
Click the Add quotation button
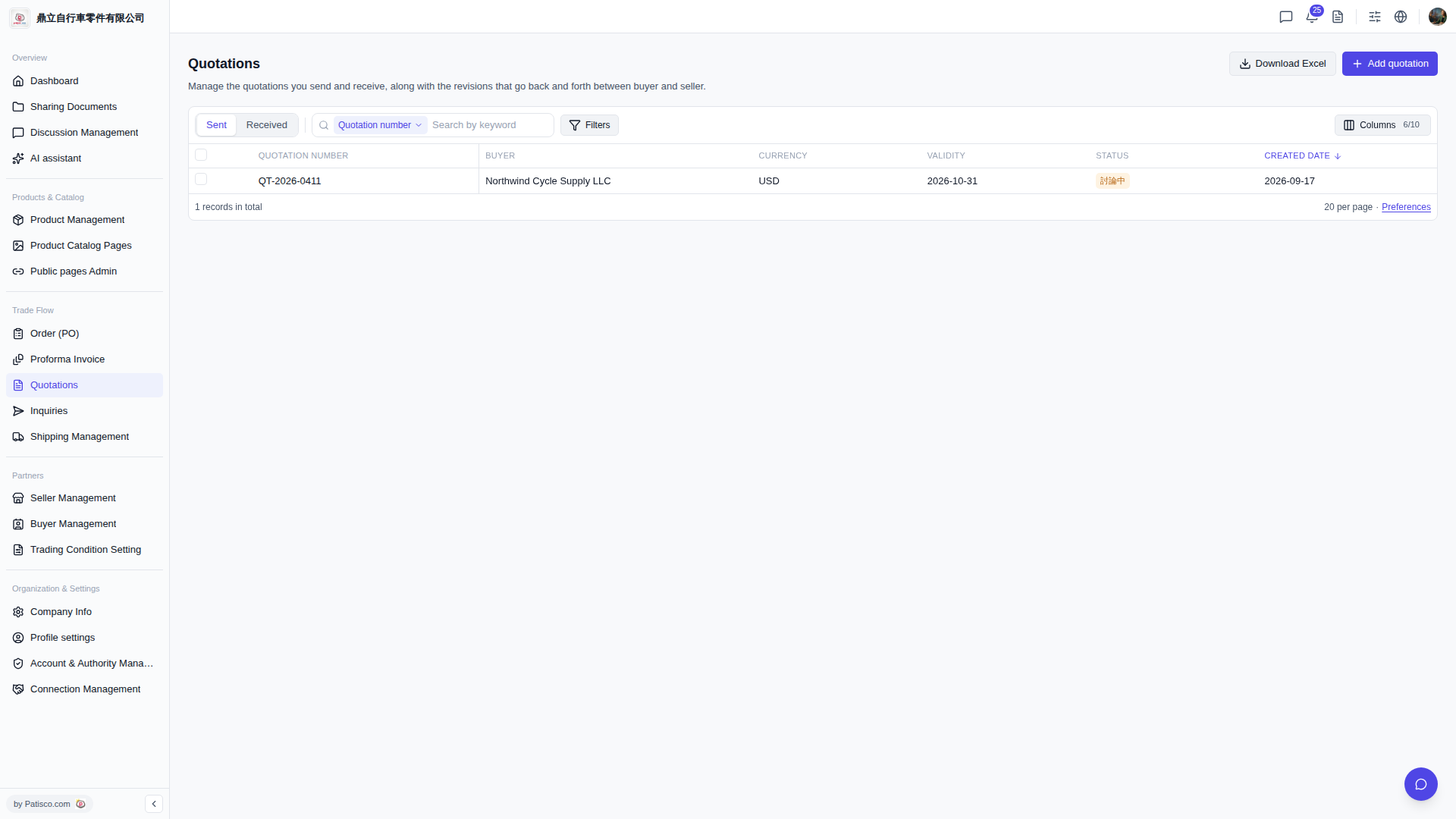point(1390,64)
